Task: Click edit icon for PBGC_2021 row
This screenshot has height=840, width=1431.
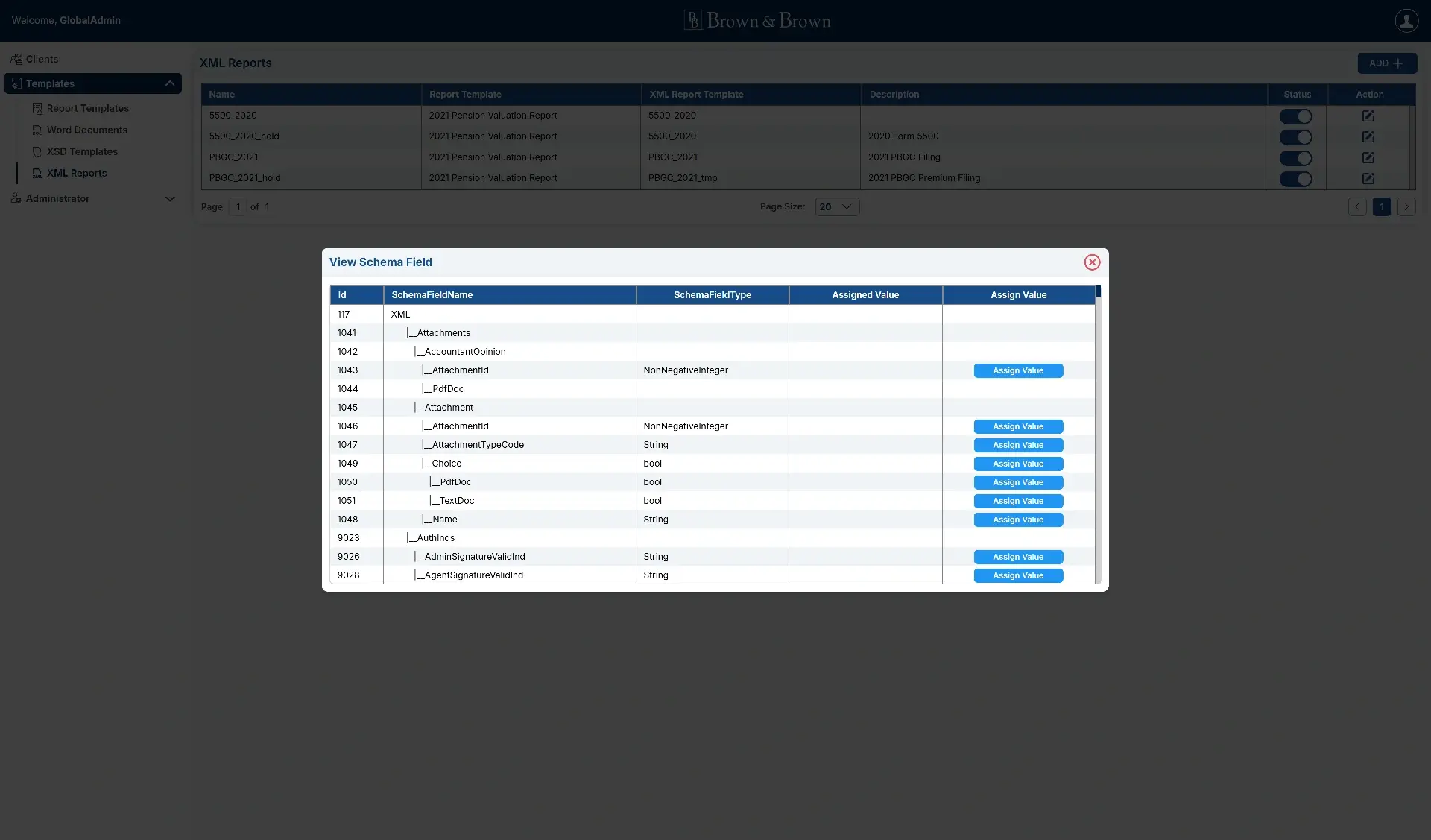Action: pos(1368,158)
